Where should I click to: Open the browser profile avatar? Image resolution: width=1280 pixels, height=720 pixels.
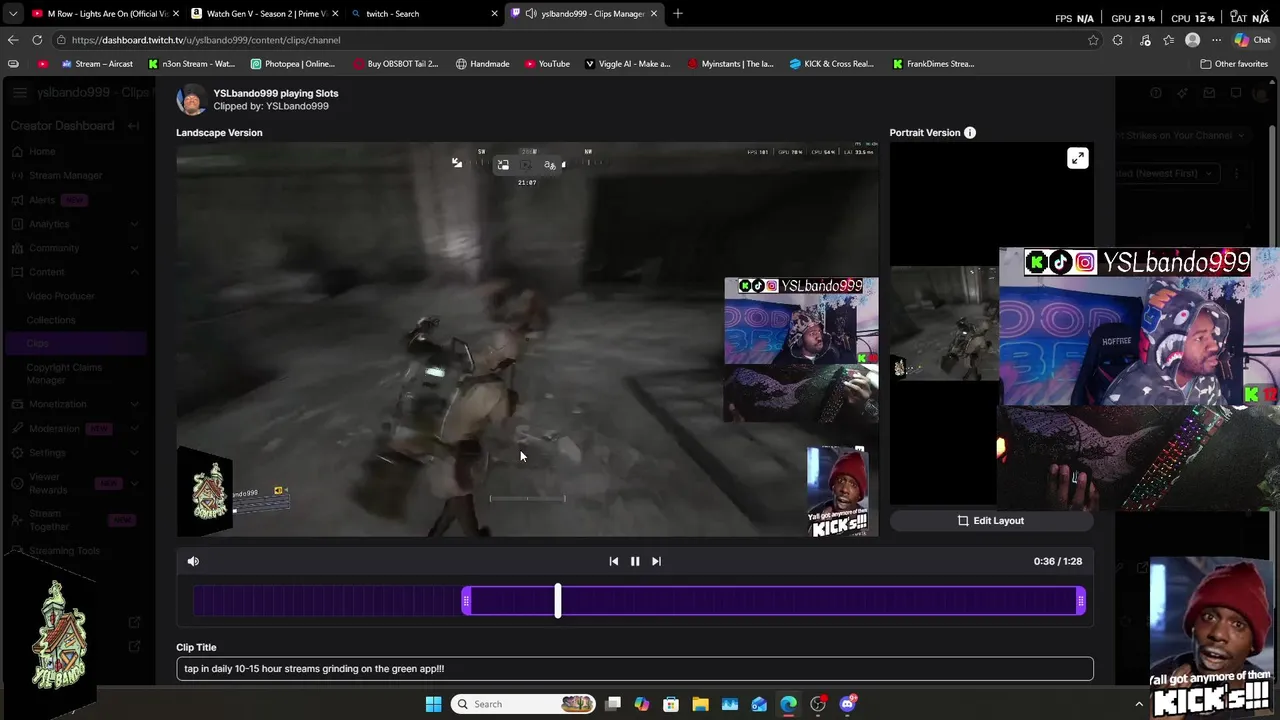(x=1192, y=40)
